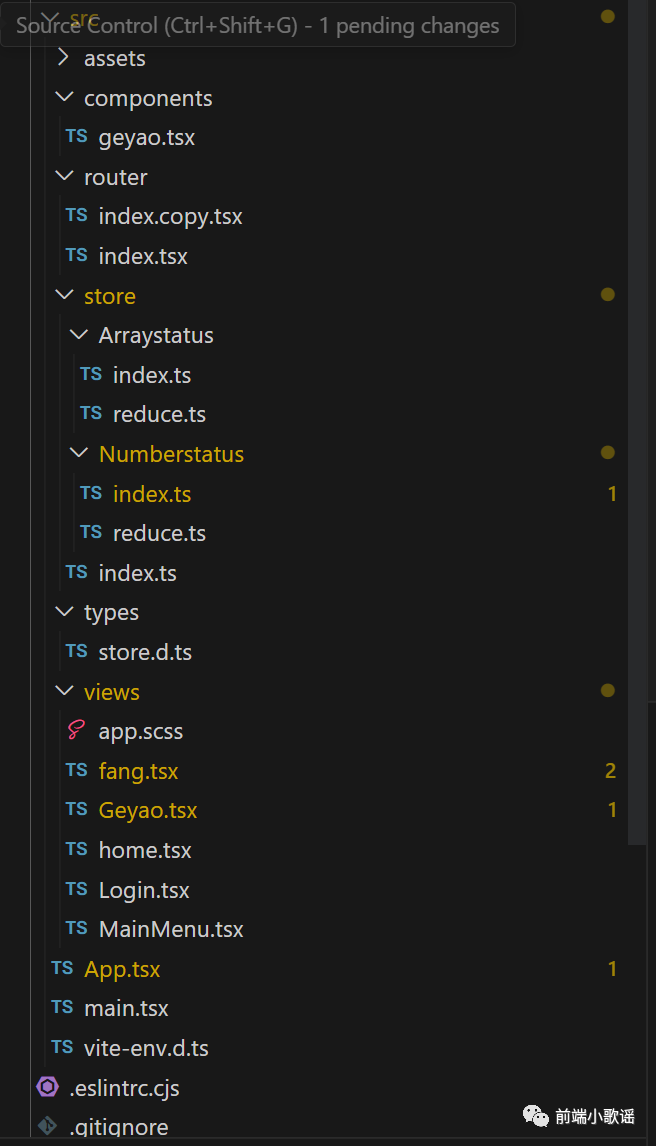Open reduce.ts under Arraystatus
656x1146 pixels.
159,415
